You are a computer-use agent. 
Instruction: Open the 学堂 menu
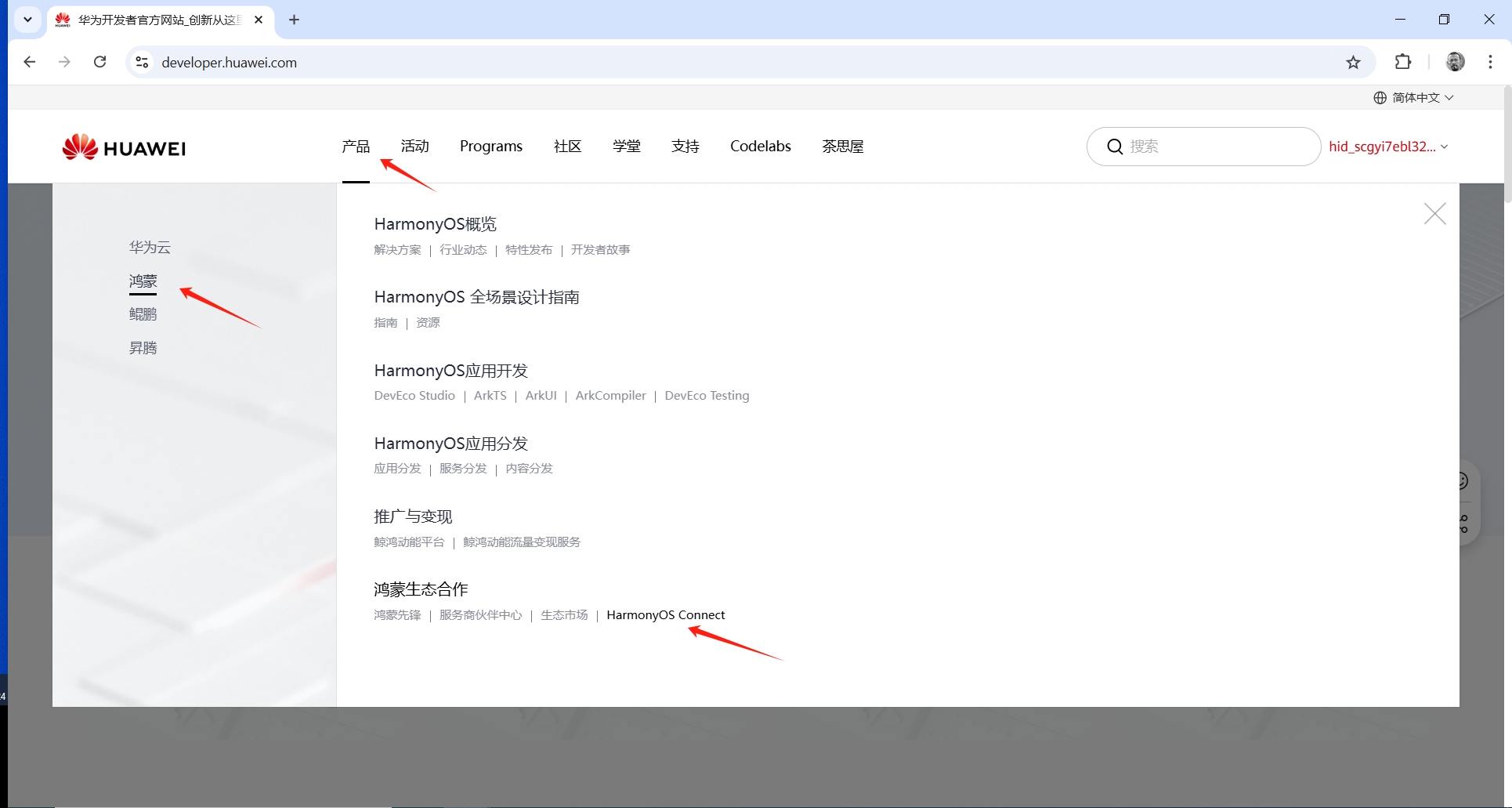[627, 147]
